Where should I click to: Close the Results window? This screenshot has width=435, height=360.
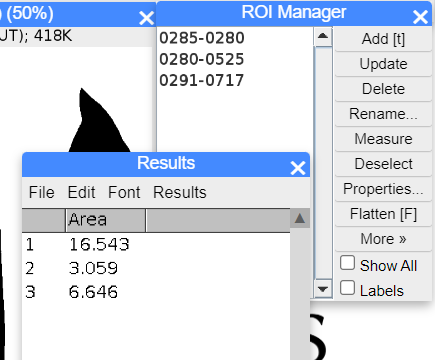(298, 168)
